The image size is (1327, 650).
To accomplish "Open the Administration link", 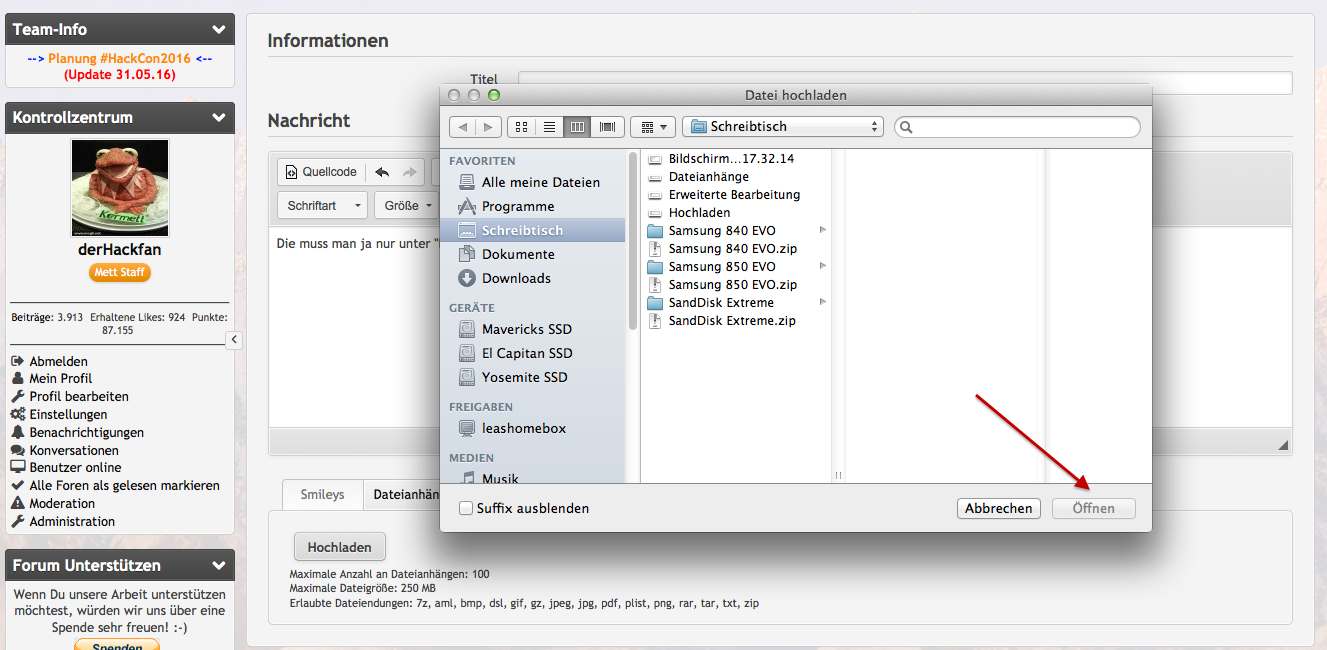I will tap(72, 521).
